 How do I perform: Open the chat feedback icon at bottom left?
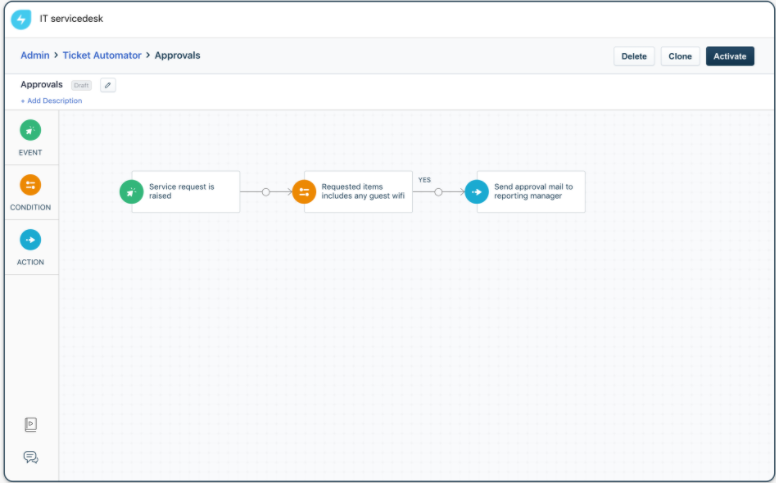pos(31,457)
